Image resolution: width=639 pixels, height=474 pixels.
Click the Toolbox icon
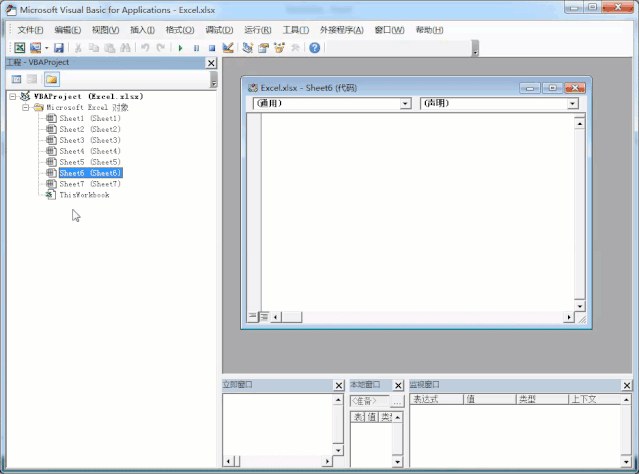point(295,48)
